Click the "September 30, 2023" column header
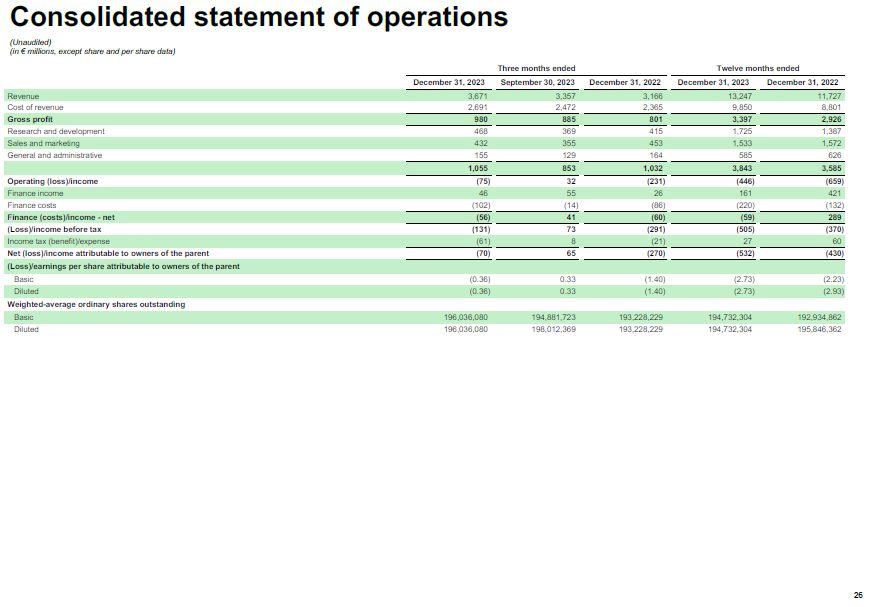The width and height of the screenshot is (878, 607). [x=537, y=82]
